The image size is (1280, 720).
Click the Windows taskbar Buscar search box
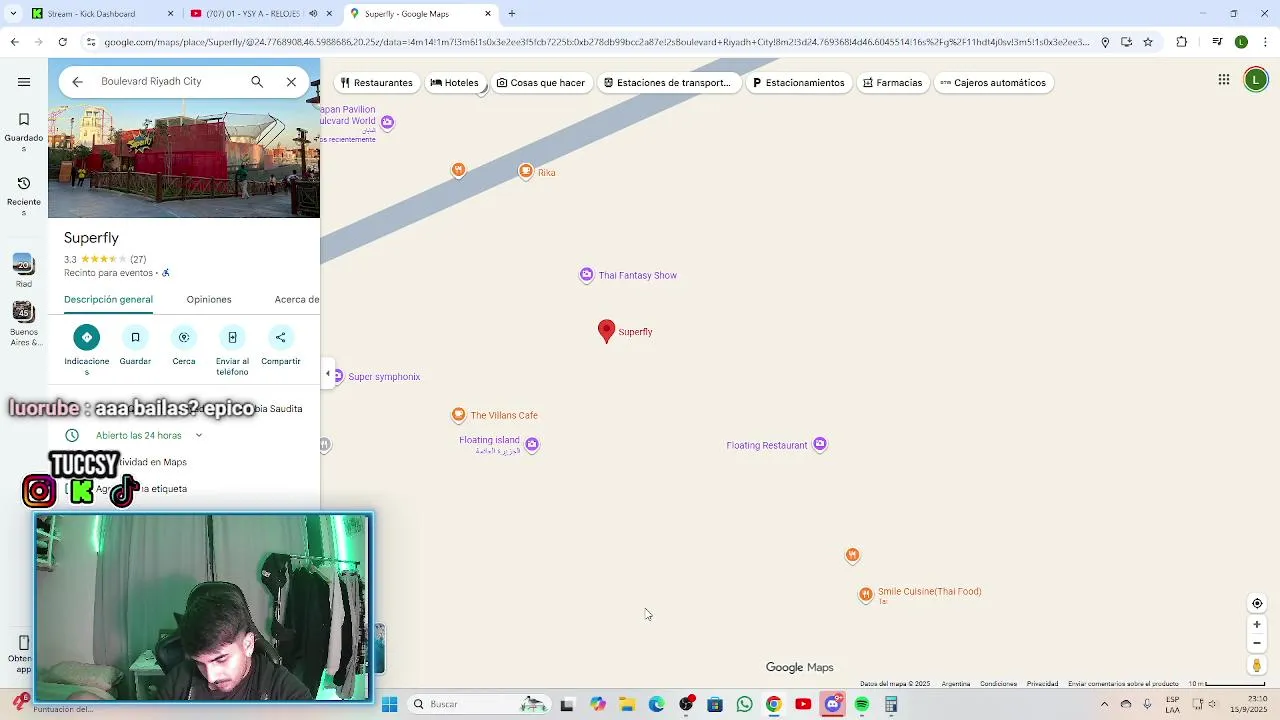pos(478,704)
